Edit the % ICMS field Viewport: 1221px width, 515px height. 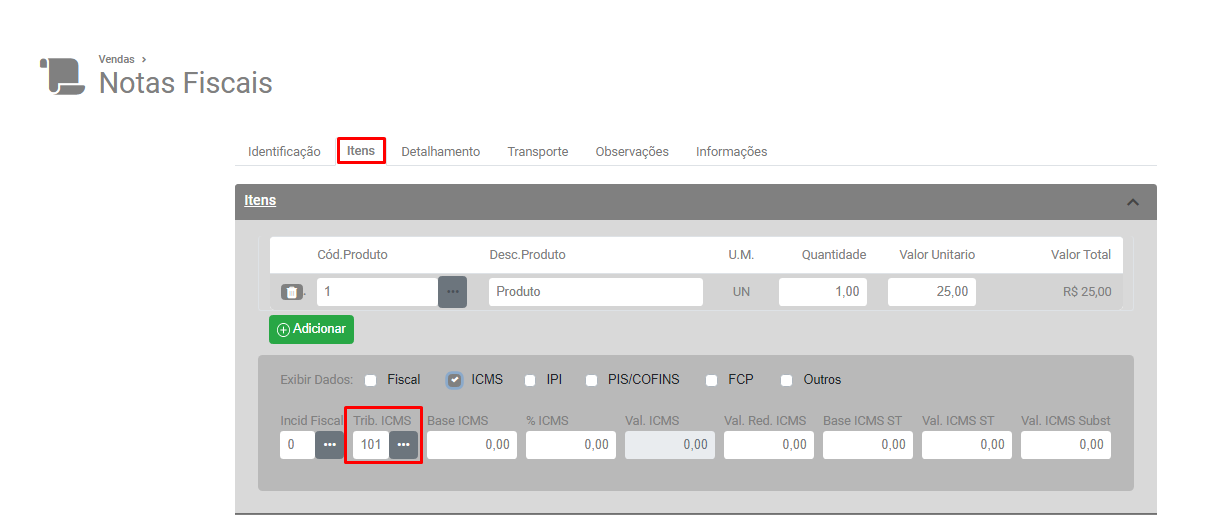click(571, 445)
